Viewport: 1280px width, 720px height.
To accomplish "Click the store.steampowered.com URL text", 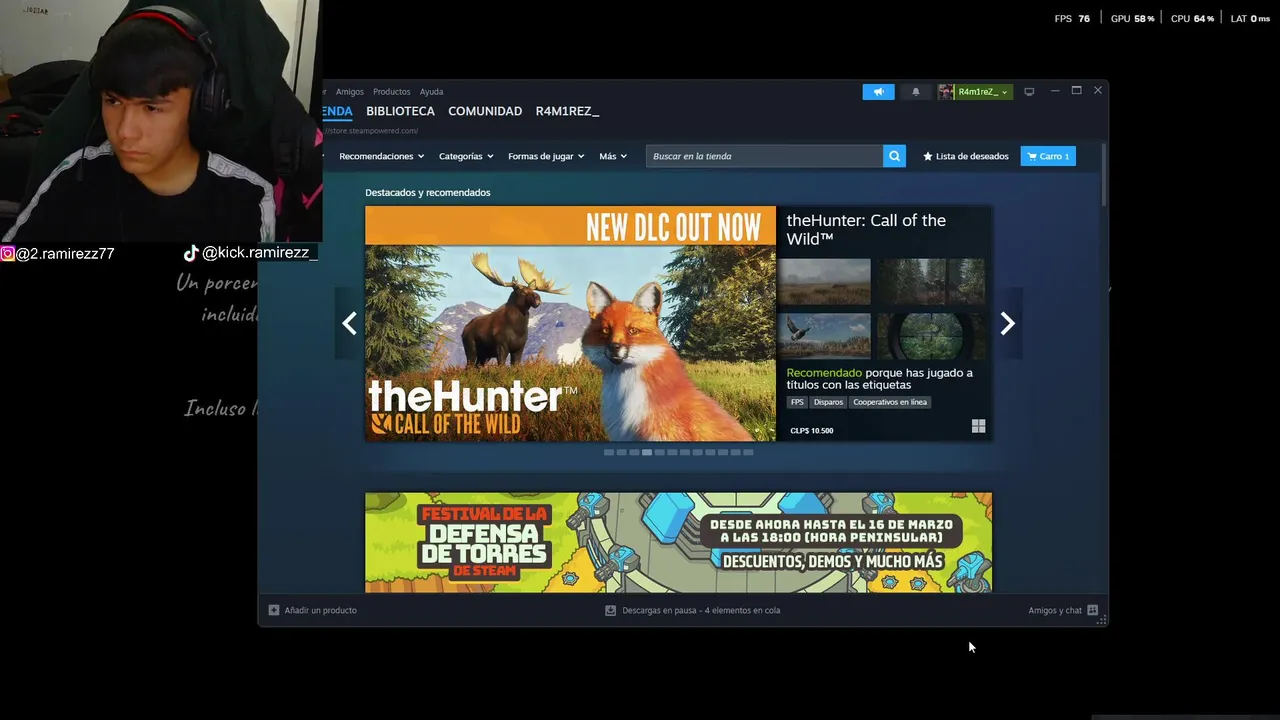I will 371,131.
